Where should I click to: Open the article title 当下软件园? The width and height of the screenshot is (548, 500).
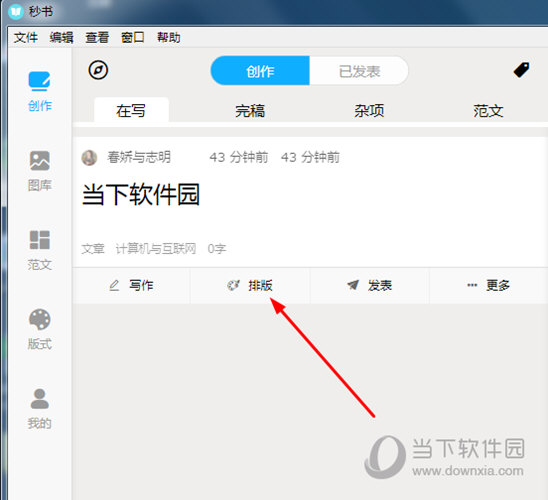tap(141, 194)
